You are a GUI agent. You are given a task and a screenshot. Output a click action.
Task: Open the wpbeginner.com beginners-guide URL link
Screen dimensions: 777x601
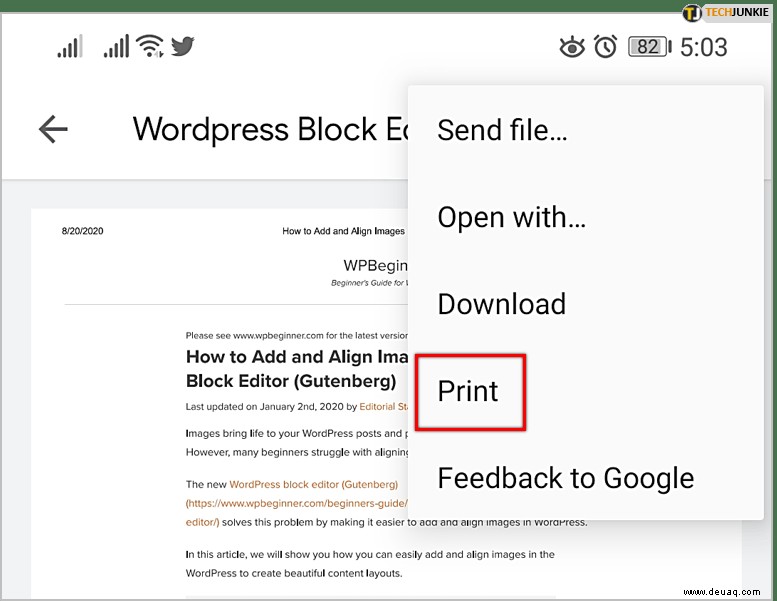[296, 503]
